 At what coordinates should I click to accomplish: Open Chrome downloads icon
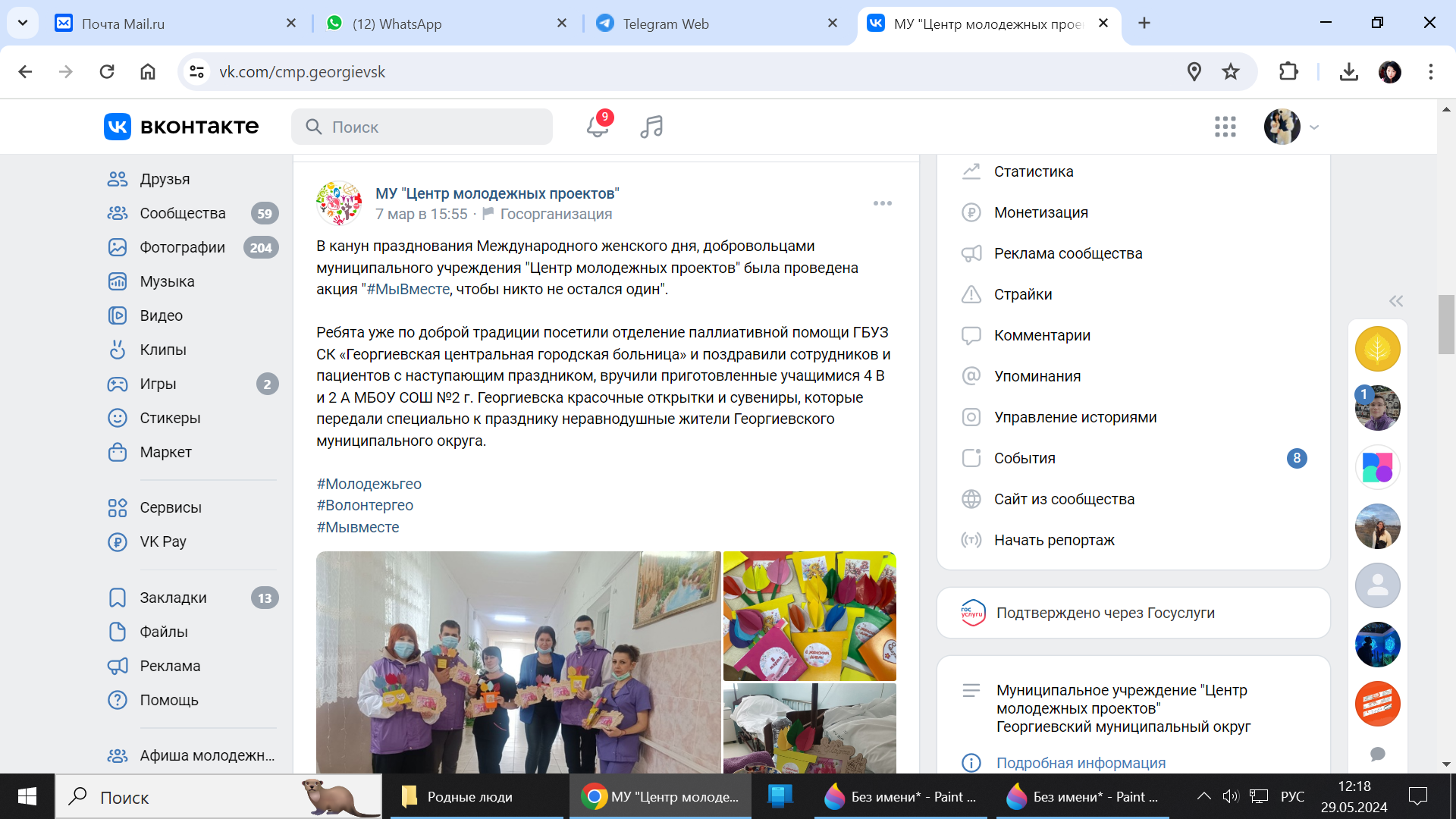point(1348,72)
